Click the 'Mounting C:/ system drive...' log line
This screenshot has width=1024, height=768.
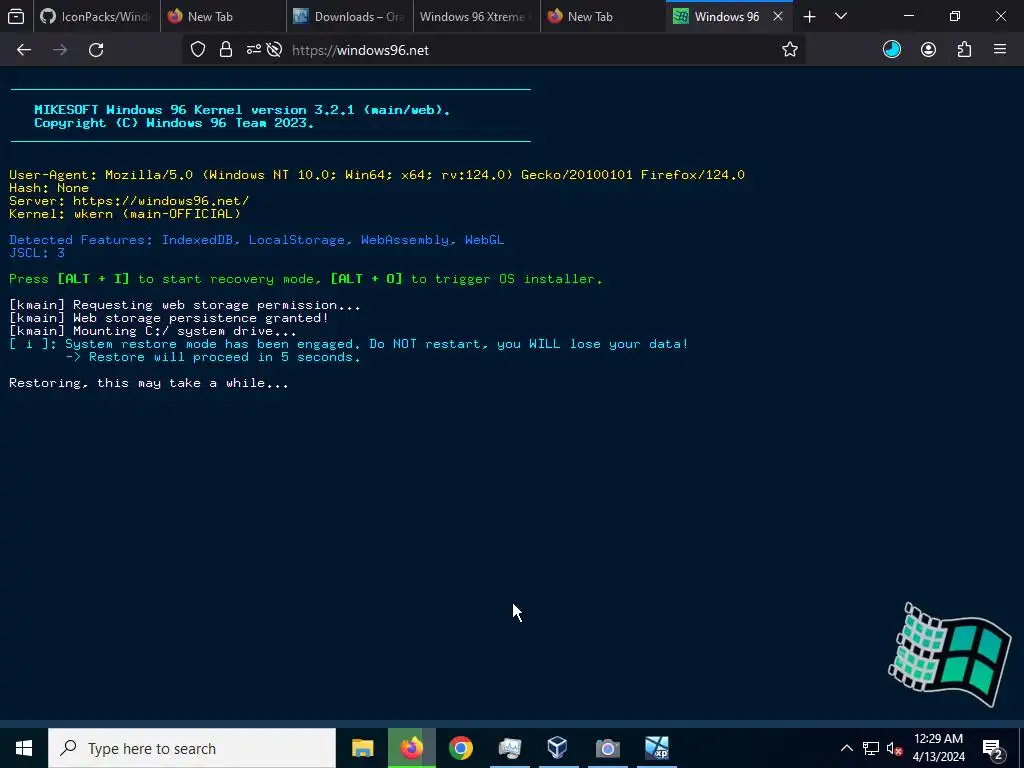(153, 331)
